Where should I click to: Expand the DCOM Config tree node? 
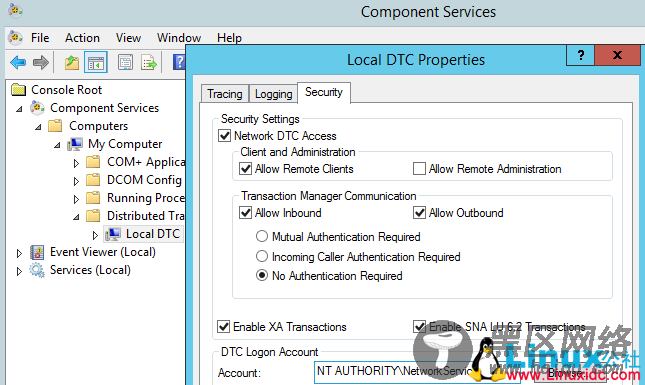coord(76,181)
